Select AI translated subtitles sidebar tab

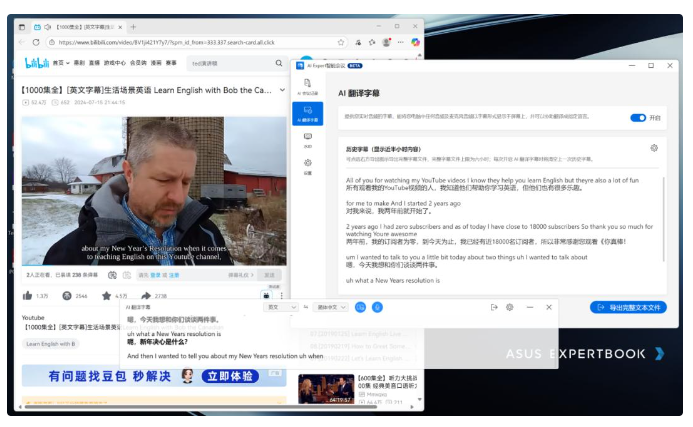click(308, 114)
